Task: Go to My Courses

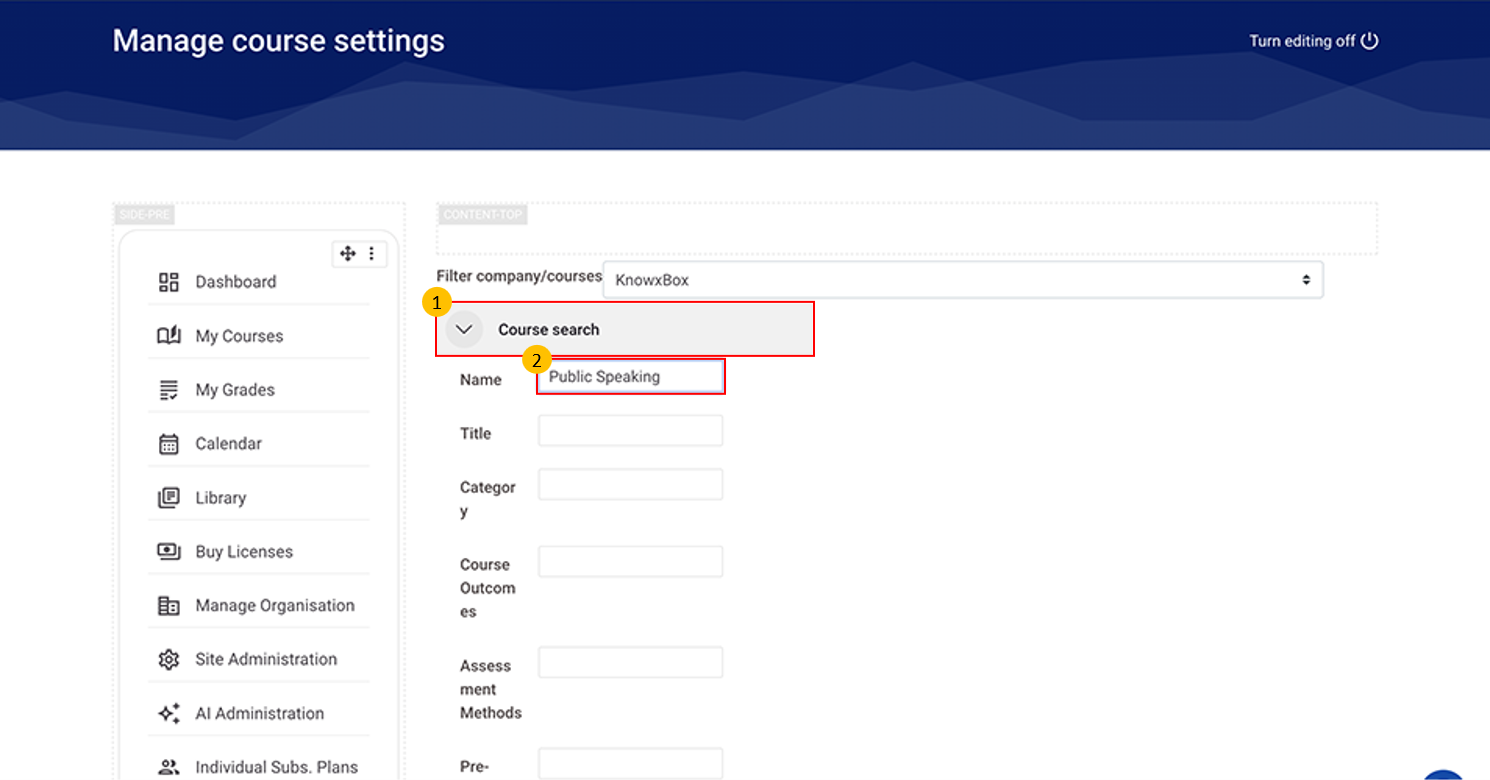Action: [x=239, y=336]
